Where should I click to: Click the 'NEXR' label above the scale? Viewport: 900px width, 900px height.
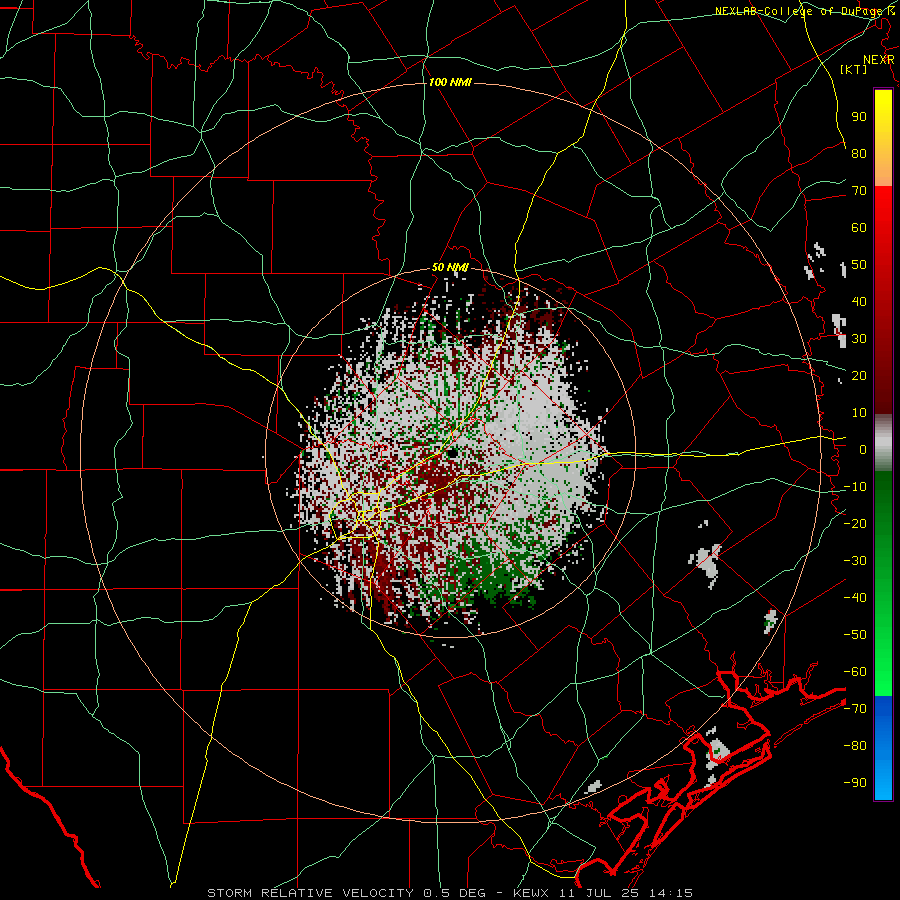pyautogui.click(x=878, y=60)
